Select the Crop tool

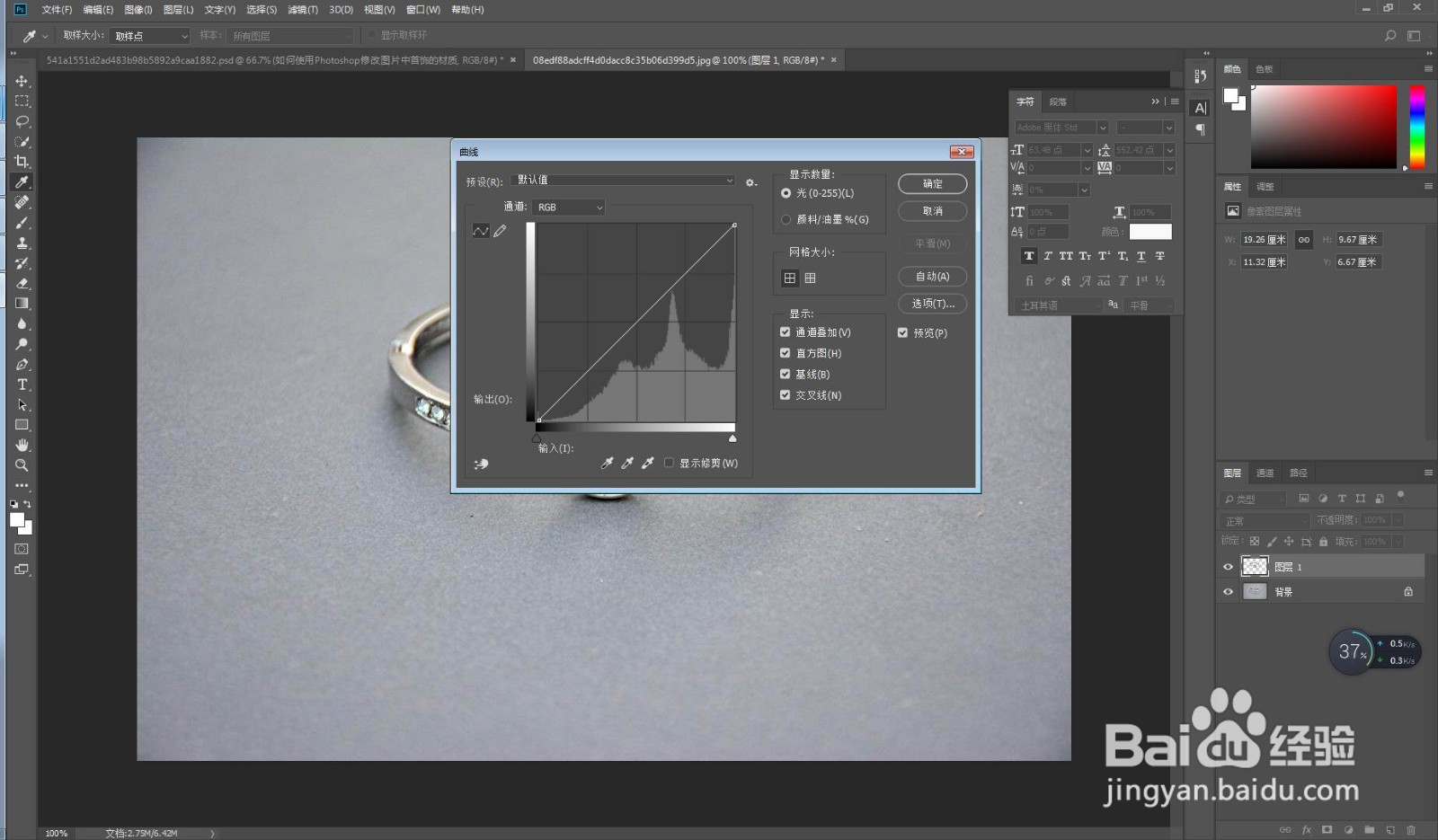(x=22, y=162)
